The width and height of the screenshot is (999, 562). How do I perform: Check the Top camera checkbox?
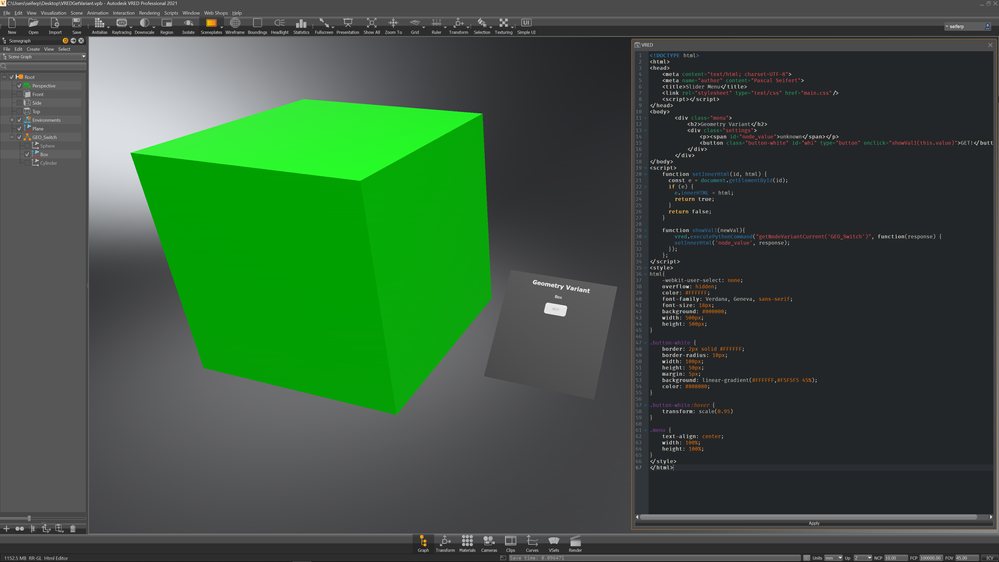pos(19,112)
